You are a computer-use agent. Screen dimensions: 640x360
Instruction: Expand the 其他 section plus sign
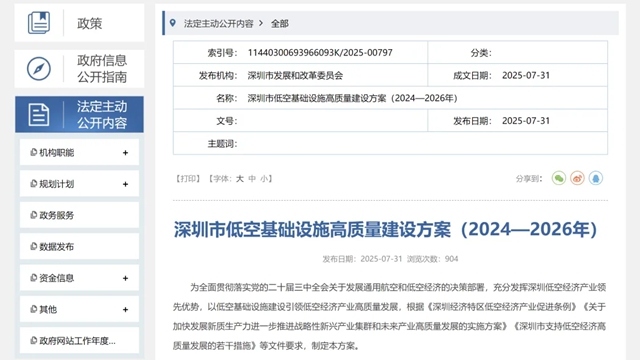pos(125,309)
